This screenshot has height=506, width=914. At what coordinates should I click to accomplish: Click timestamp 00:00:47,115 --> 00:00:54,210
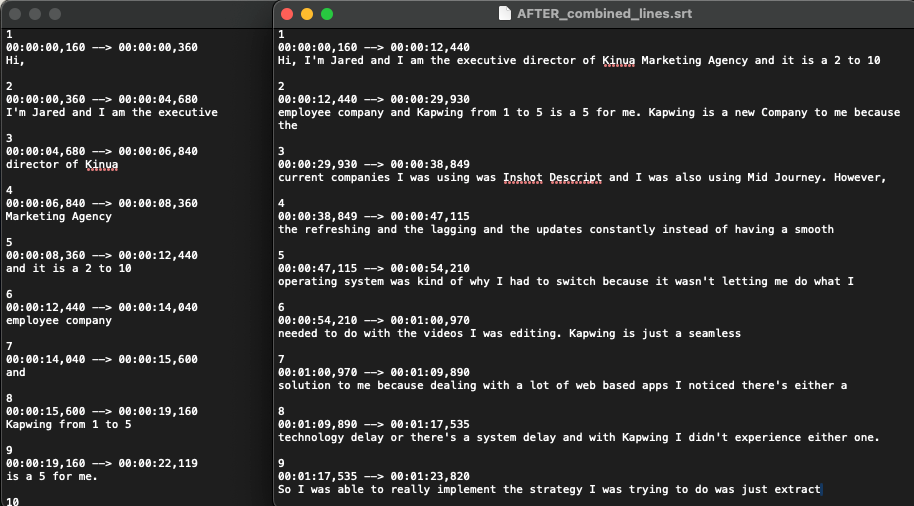[374, 268]
